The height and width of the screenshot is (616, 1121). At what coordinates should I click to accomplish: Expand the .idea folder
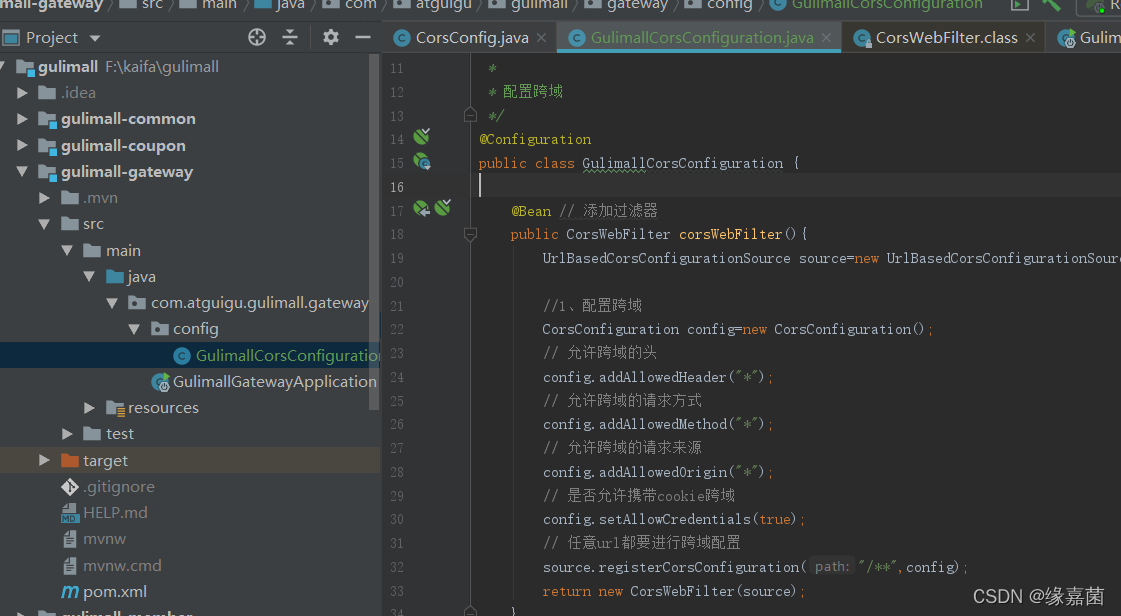click(x=22, y=93)
